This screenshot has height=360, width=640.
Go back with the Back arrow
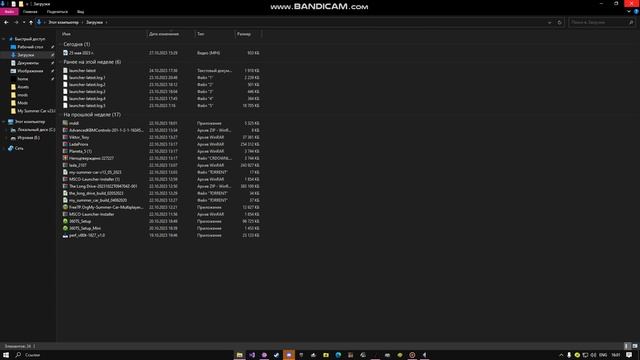pos(6,22)
